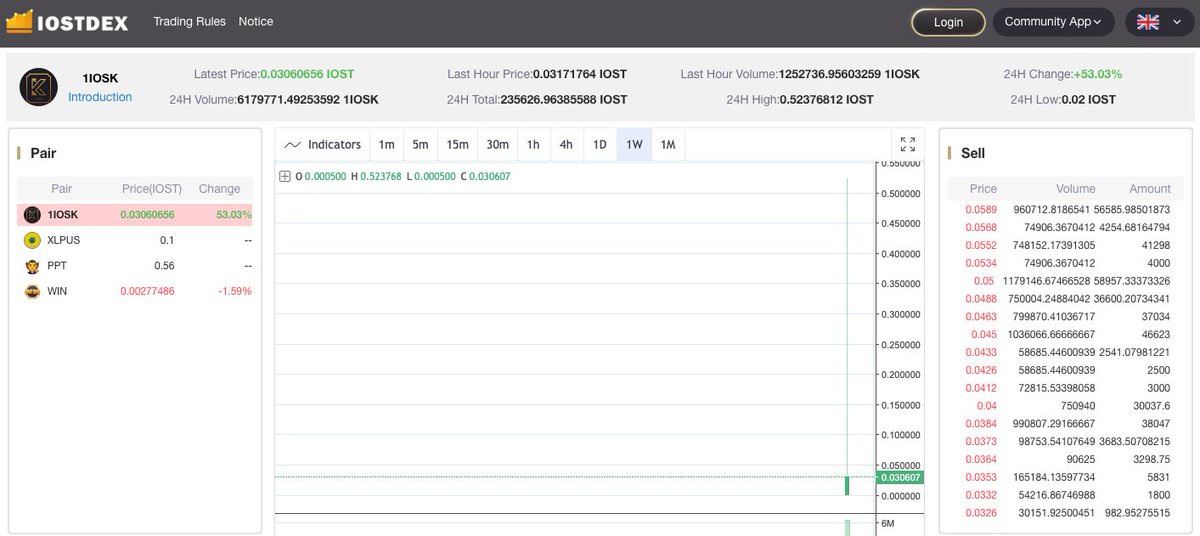Click the Sell panel Volume header

tap(1075, 188)
